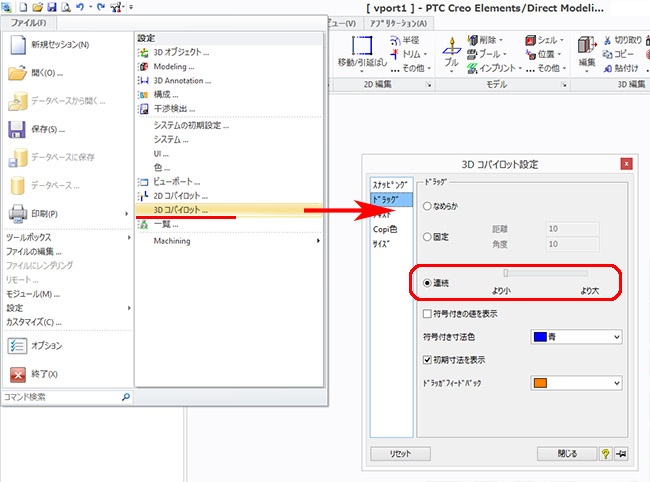This screenshot has height=482, width=650.
Task: Click the yellow help question mark icon
Action: click(605, 454)
